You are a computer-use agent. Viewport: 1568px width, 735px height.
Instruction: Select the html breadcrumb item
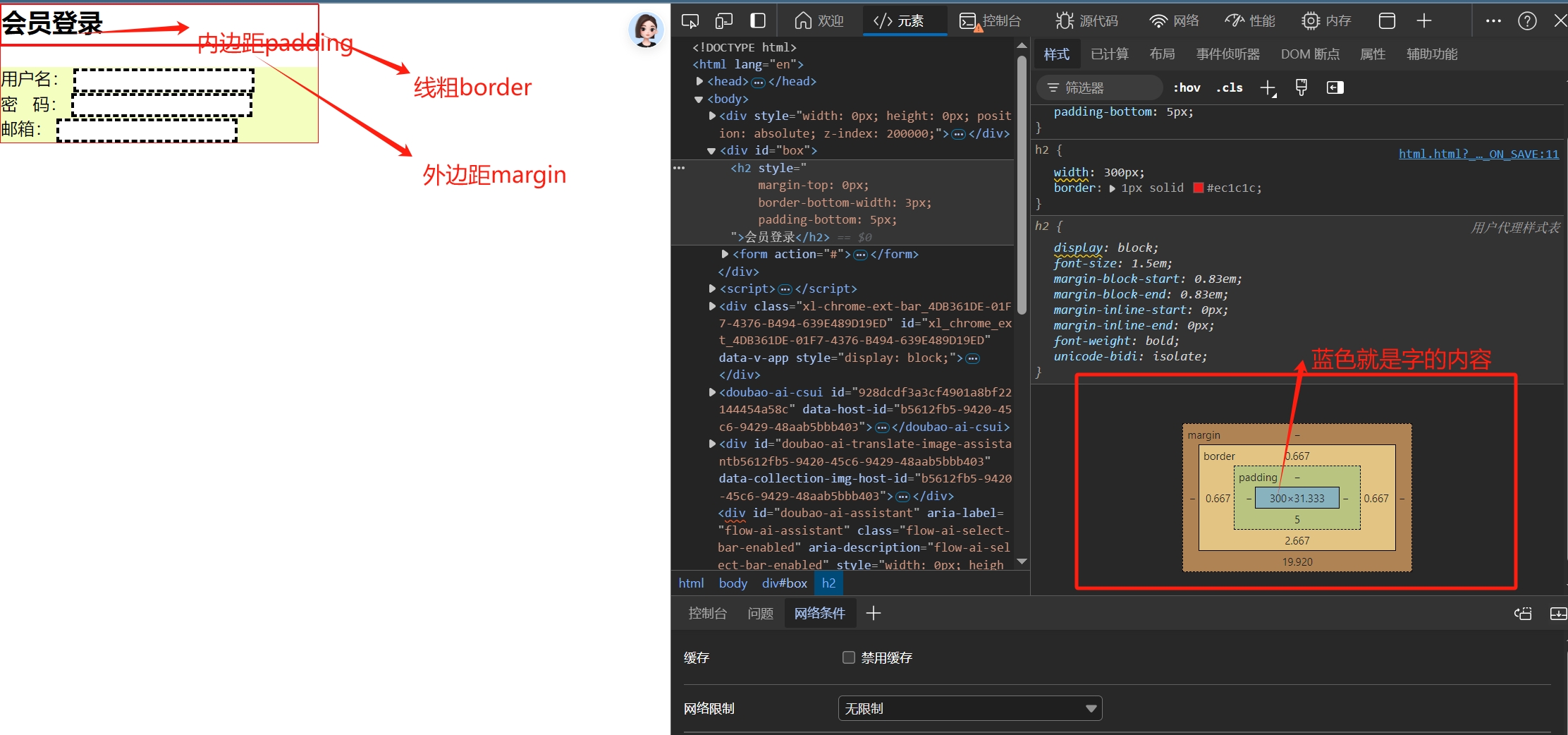point(691,583)
